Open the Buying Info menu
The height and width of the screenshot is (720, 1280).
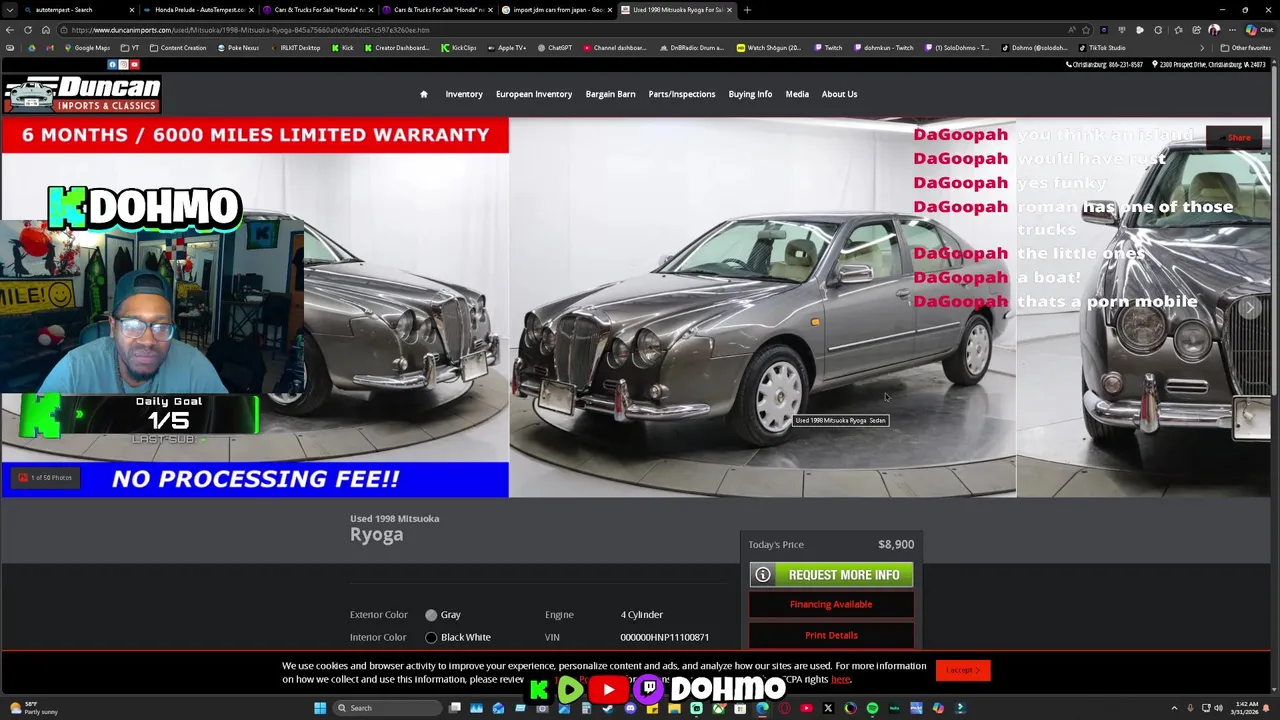750,94
